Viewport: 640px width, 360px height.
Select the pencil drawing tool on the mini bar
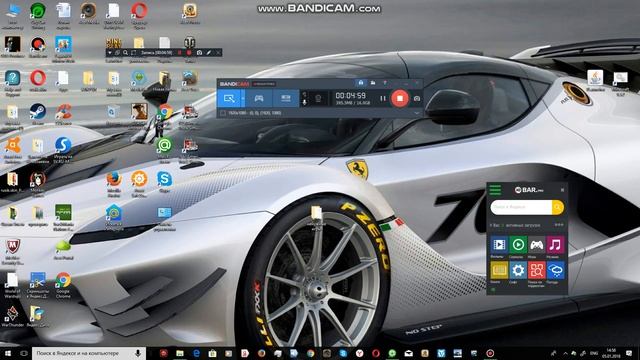click(x=209, y=53)
